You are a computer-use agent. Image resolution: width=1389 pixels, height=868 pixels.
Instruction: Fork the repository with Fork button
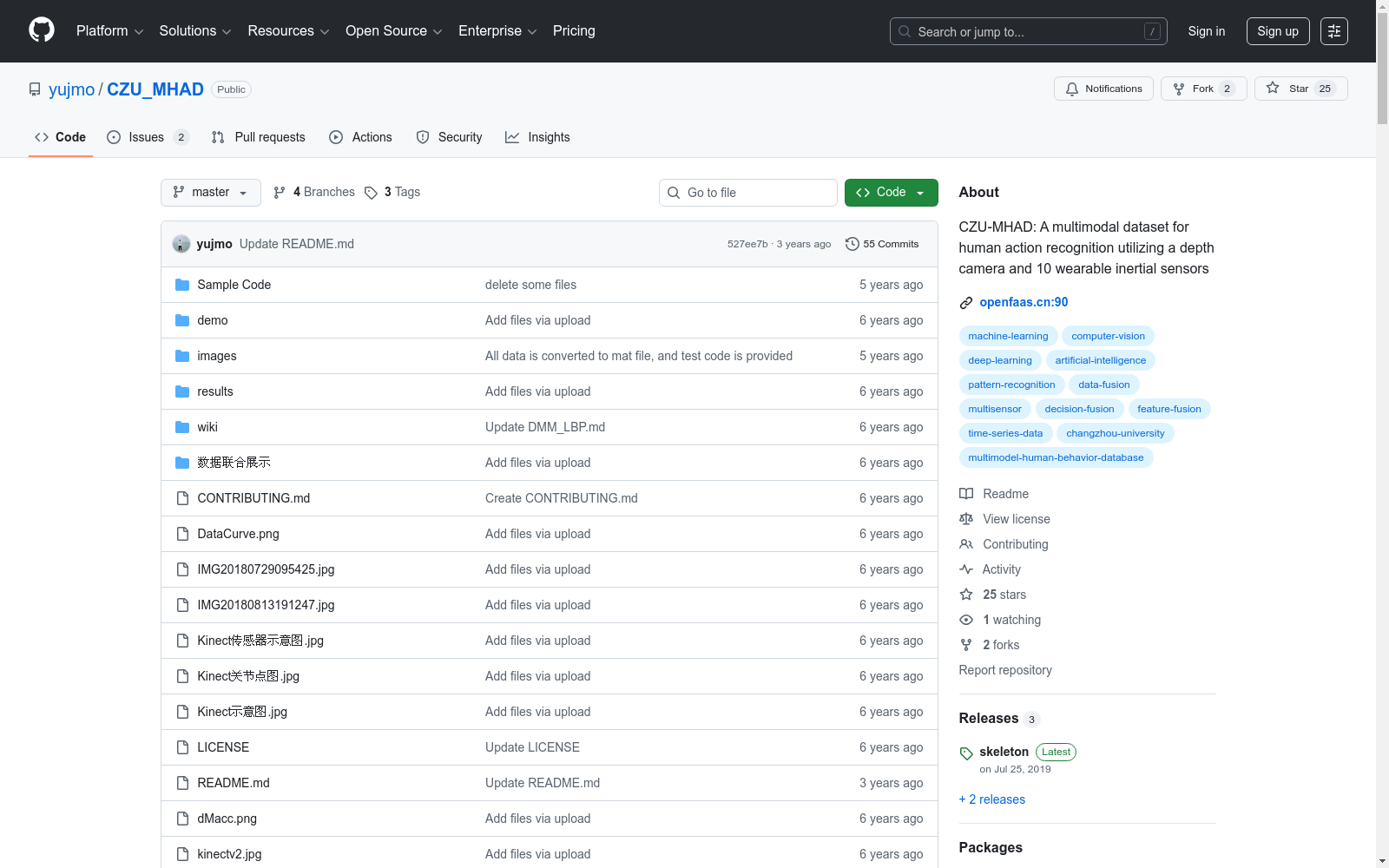[1204, 89]
